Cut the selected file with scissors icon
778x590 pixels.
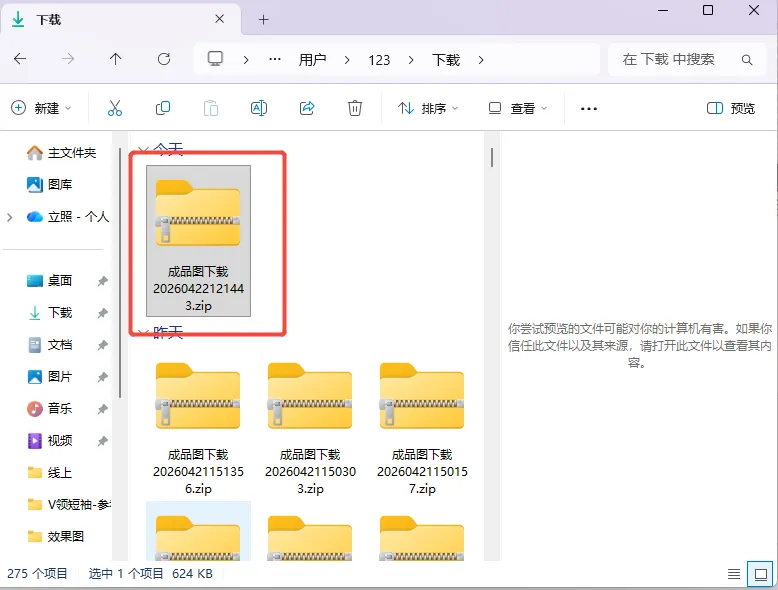pyautogui.click(x=115, y=108)
